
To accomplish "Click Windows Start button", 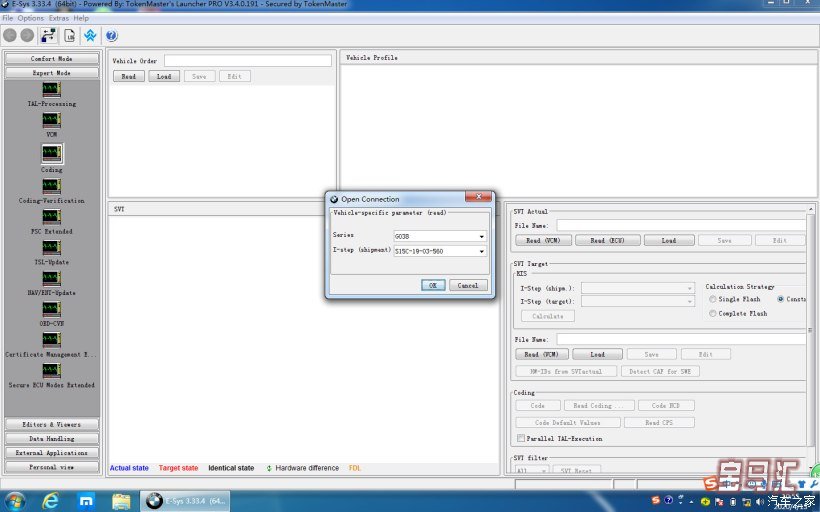I will (x=14, y=502).
